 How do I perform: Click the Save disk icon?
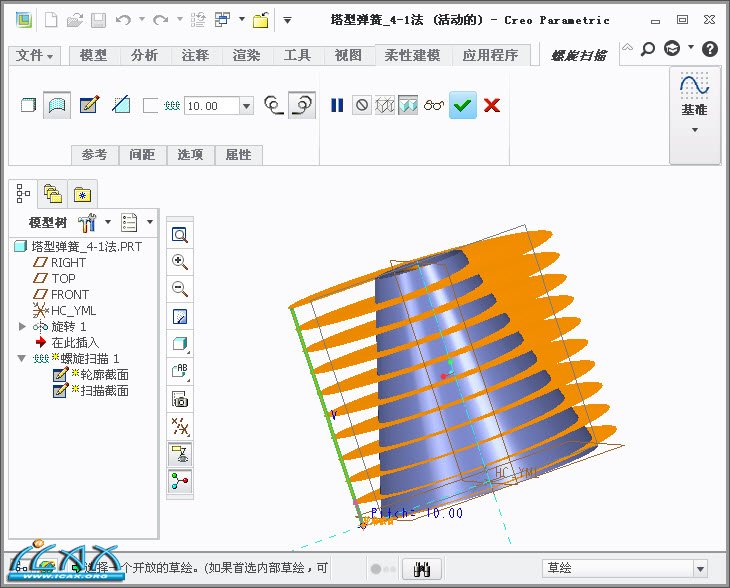point(98,20)
